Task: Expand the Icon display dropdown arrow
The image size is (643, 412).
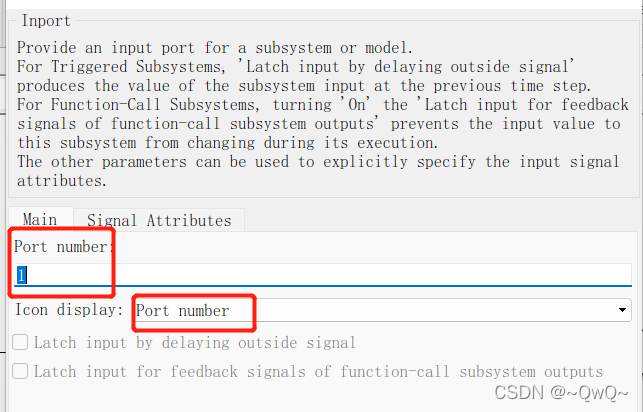Action: tap(622, 310)
